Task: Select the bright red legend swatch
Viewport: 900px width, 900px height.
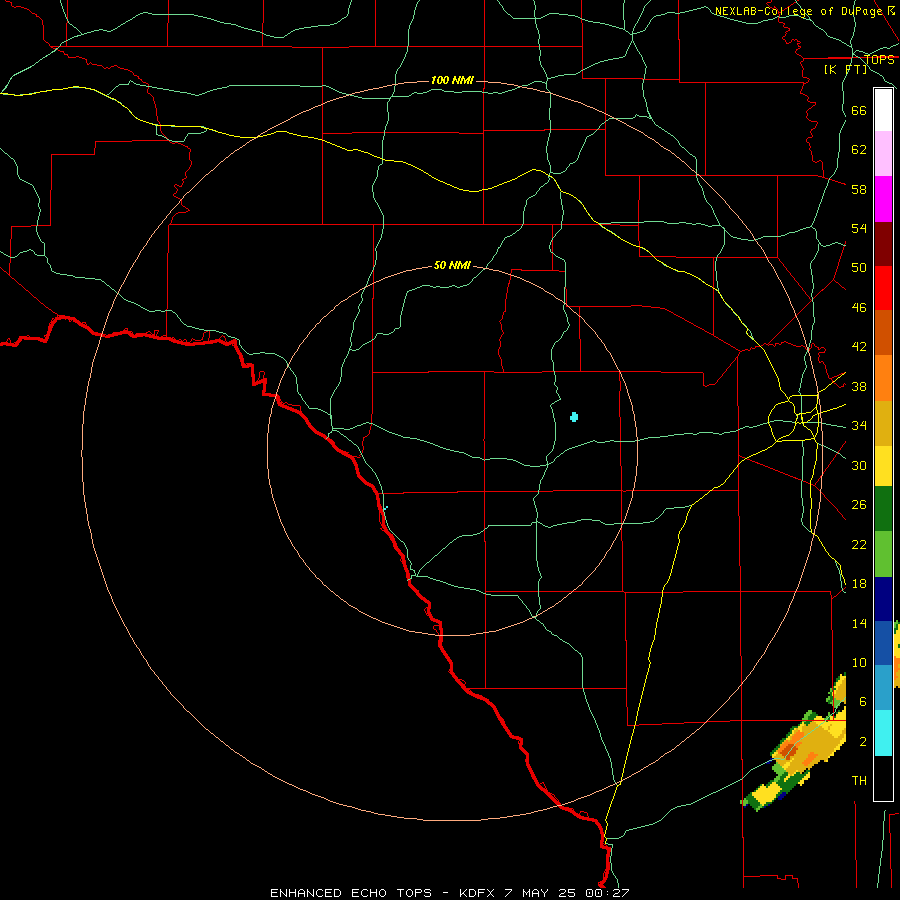Action: coord(883,288)
